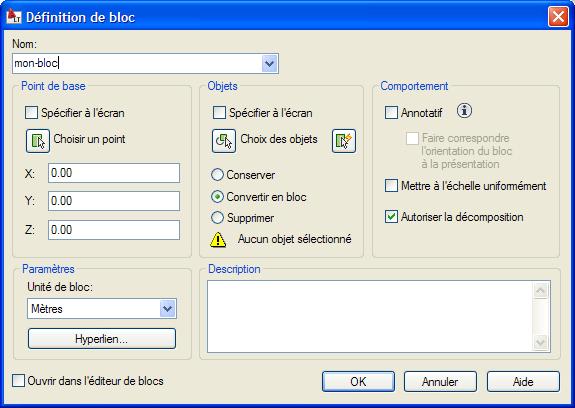Image resolution: width=575 pixels, height=408 pixels.
Task: Click the Hyperlien... button
Action: pyautogui.click(x=102, y=338)
